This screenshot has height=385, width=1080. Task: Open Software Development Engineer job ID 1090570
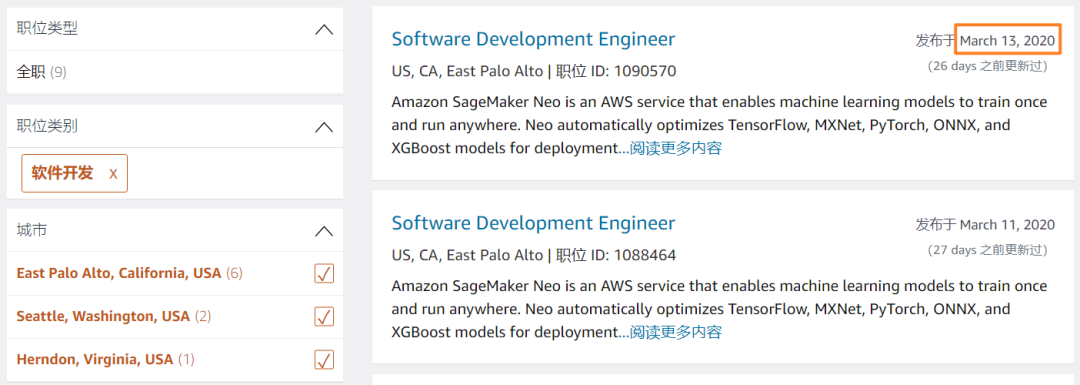[x=533, y=39]
